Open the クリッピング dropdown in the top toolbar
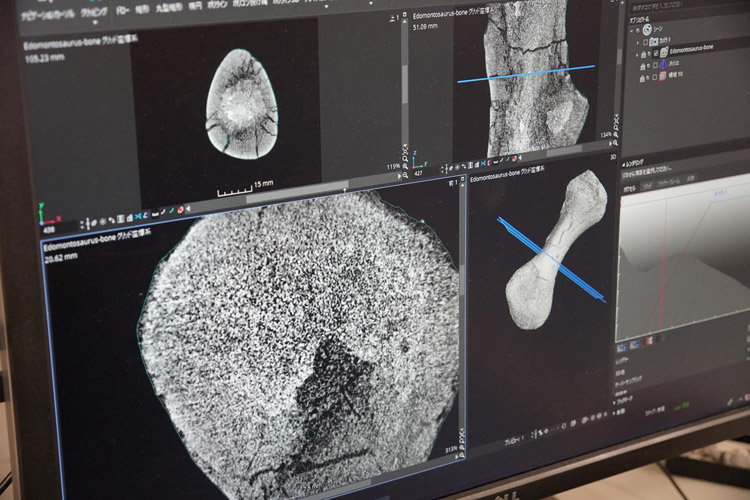 coord(94,14)
